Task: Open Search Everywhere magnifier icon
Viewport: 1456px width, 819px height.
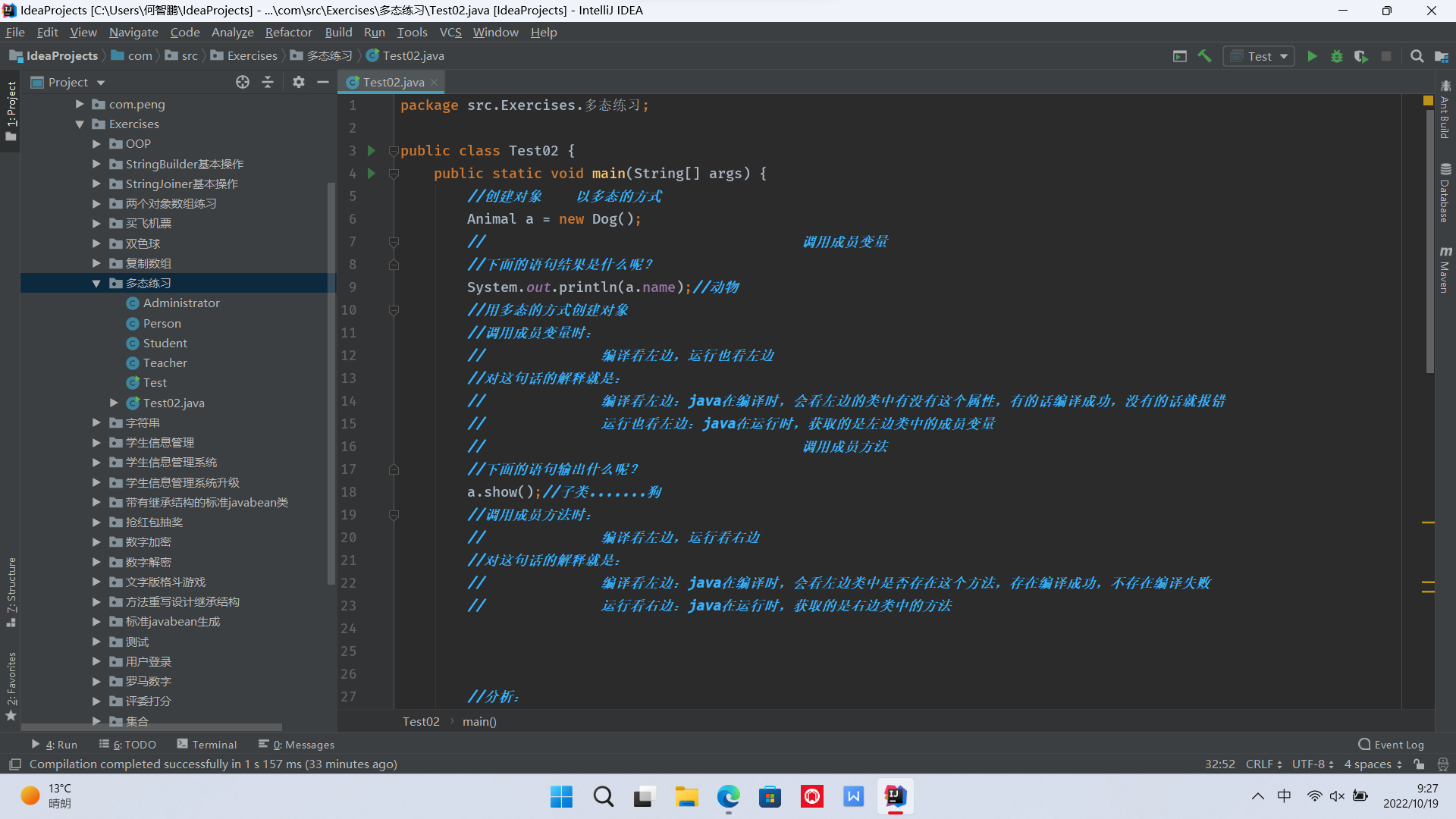Action: click(1417, 56)
